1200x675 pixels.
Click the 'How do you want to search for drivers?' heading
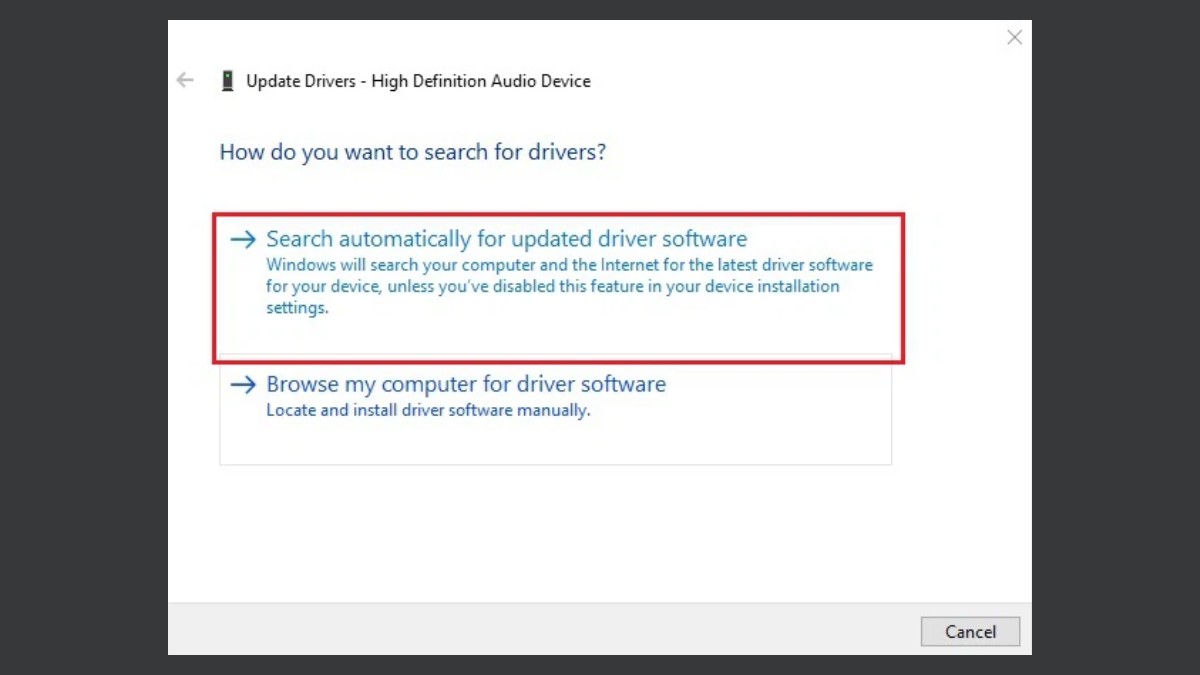click(x=413, y=152)
